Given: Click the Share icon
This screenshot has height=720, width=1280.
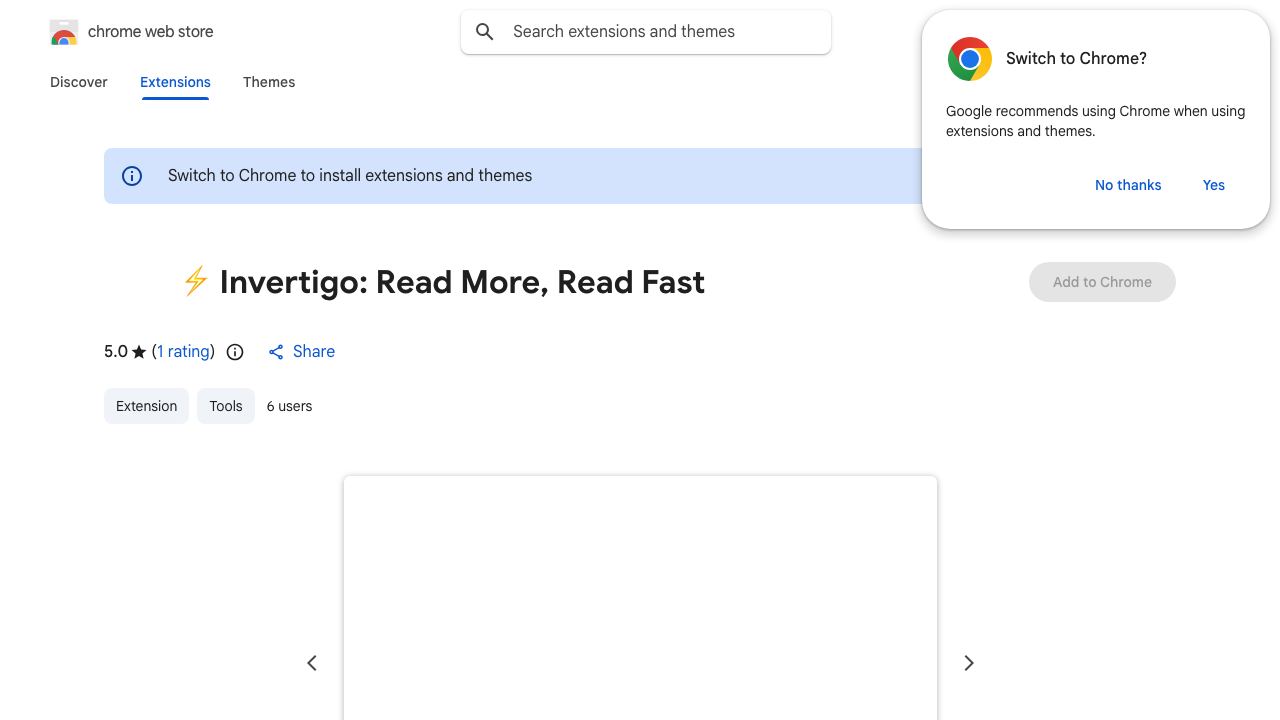Looking at the screenshot, I should (276, 352).
